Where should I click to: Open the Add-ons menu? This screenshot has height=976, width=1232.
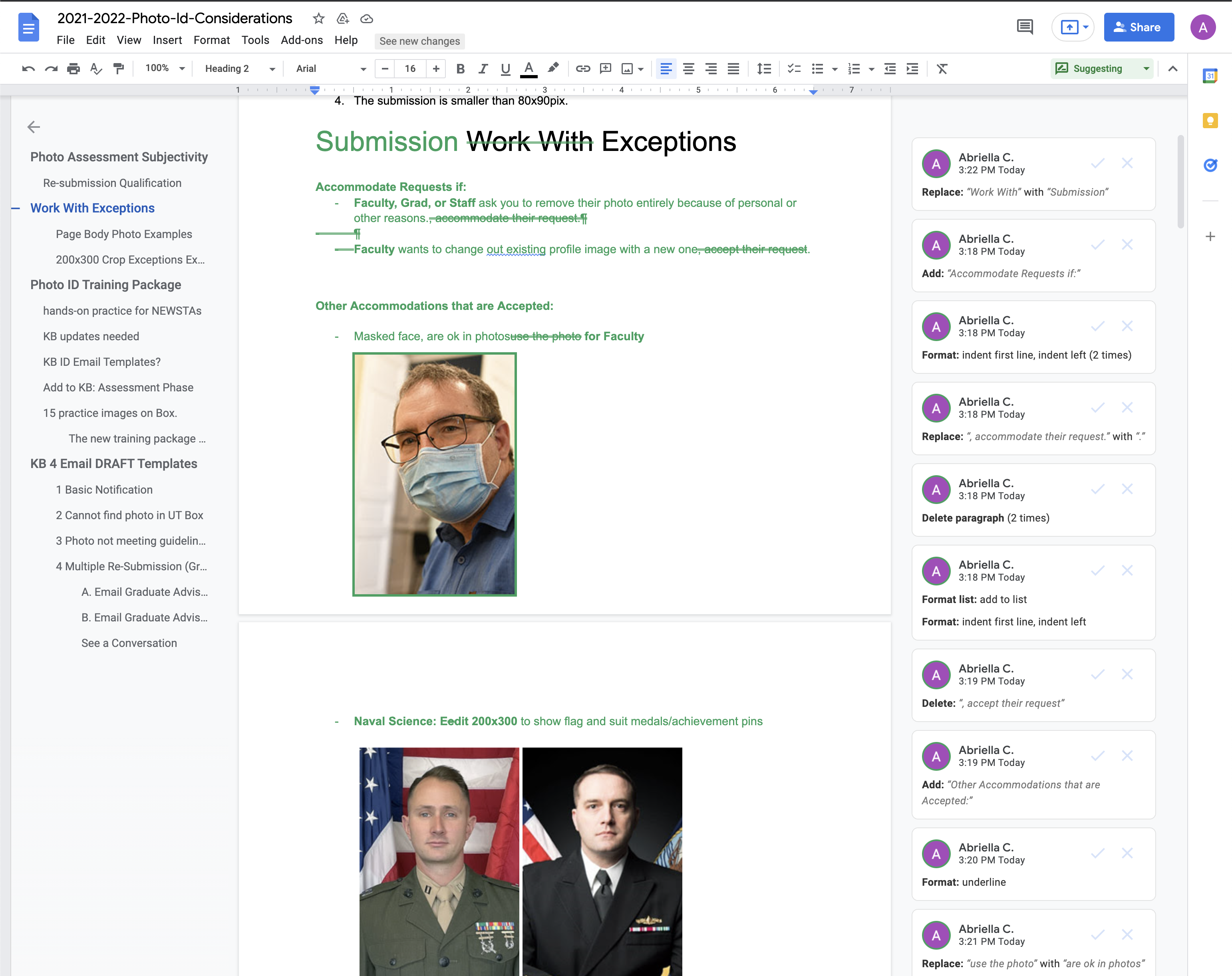pos(301,40)
